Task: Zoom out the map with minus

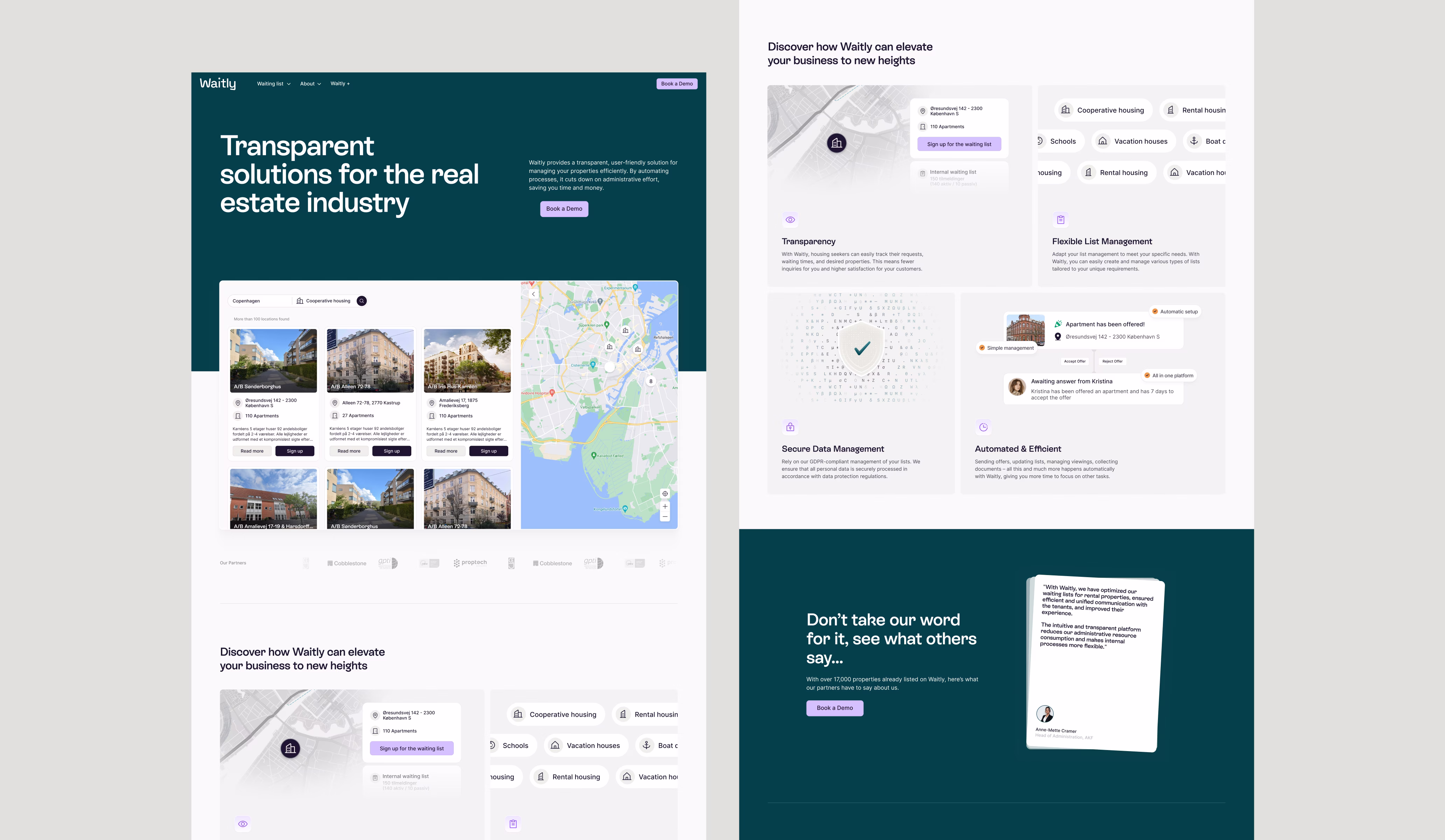Action: tap(665, 517)
